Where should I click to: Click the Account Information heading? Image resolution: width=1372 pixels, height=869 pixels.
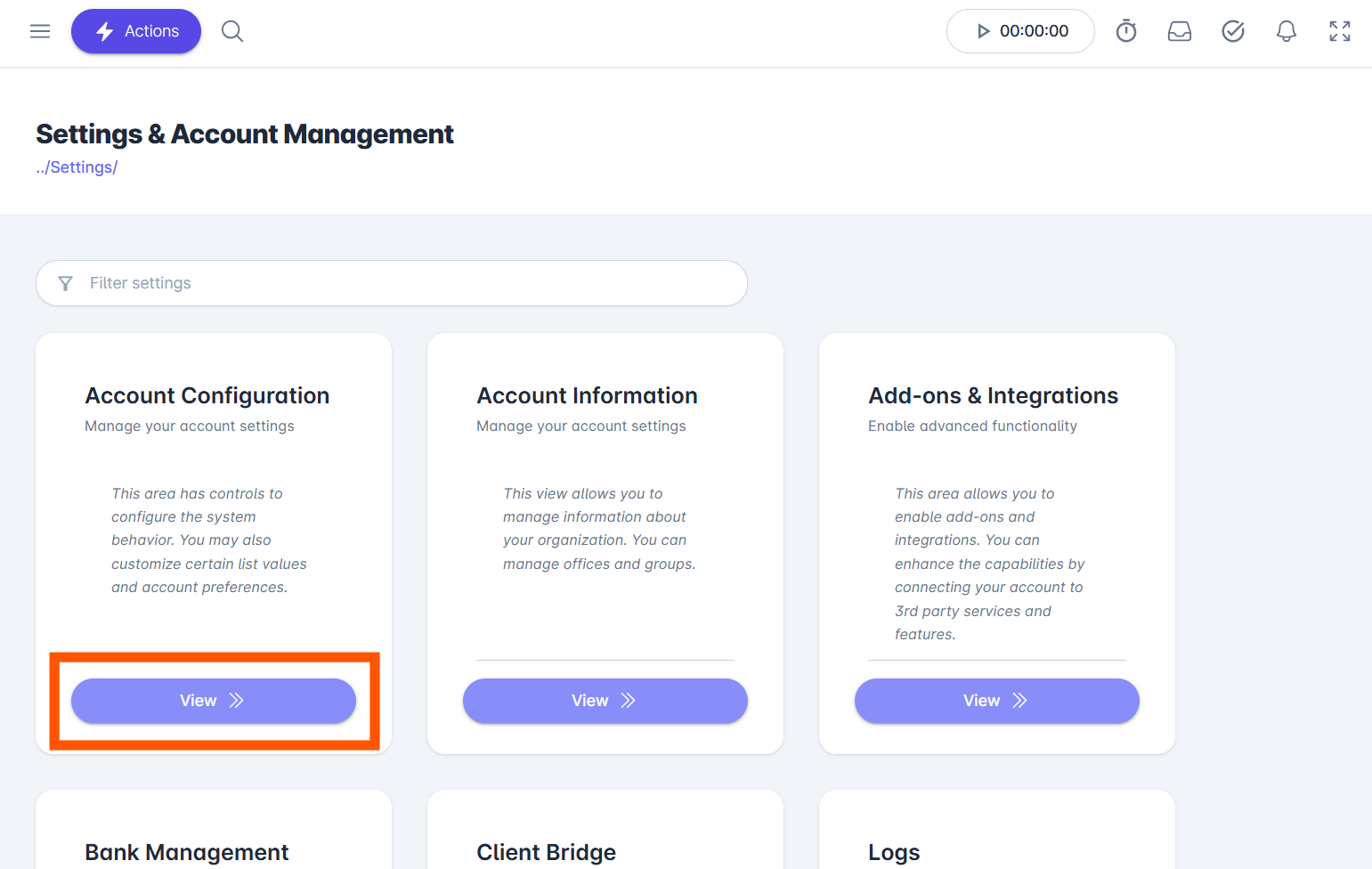tap(588, 395)
